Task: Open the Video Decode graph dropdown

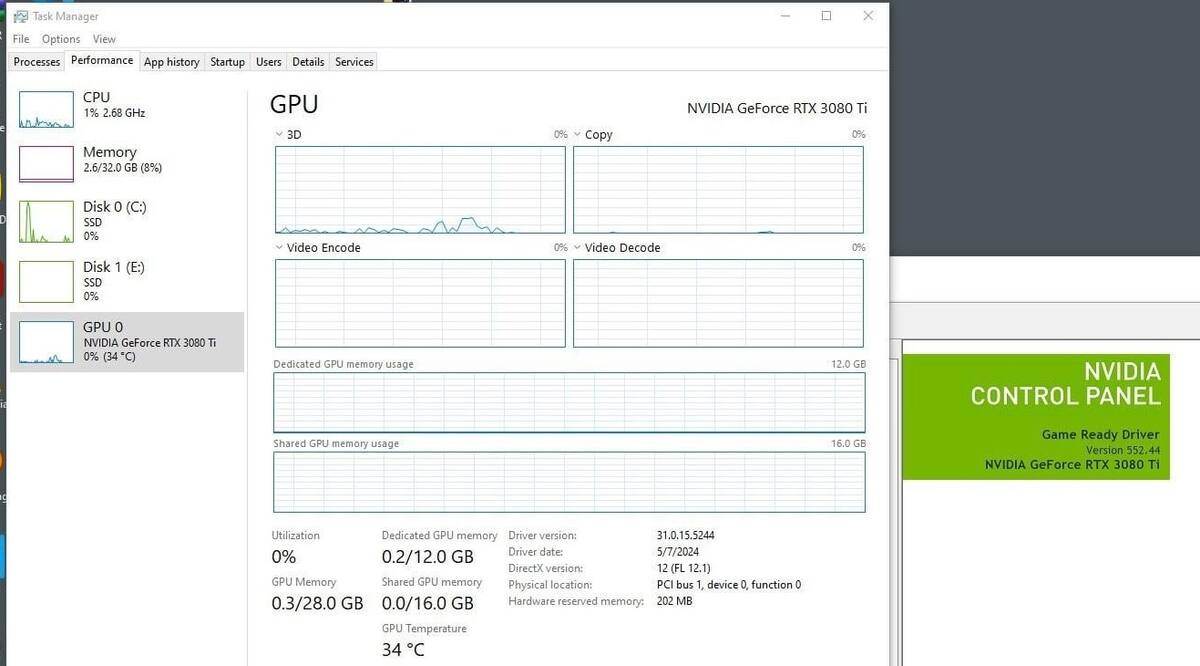Action: (578, 247)
